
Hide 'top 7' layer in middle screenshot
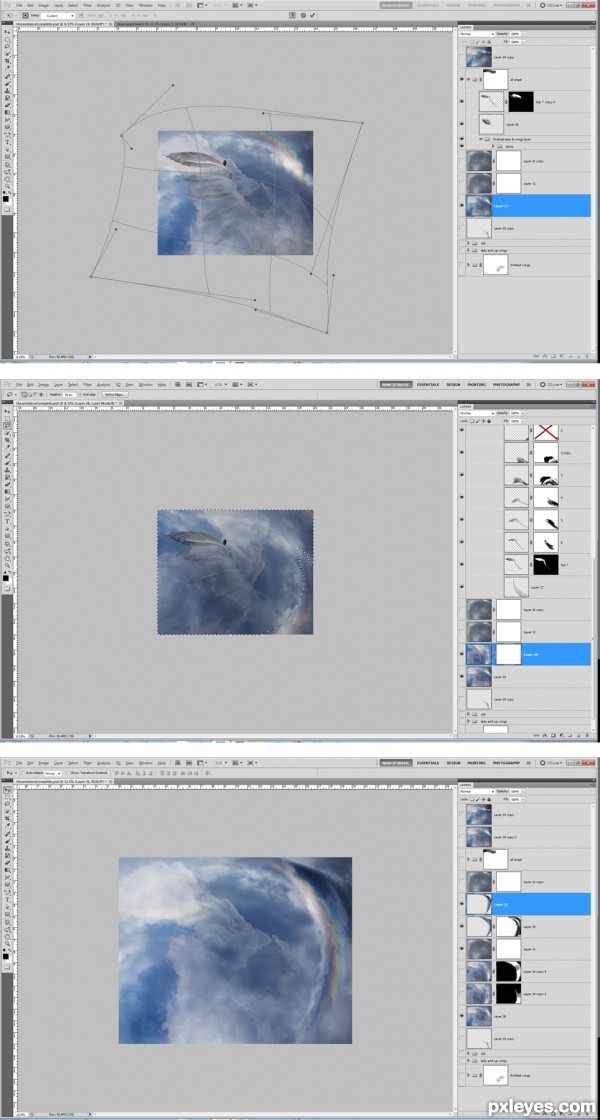462,564
